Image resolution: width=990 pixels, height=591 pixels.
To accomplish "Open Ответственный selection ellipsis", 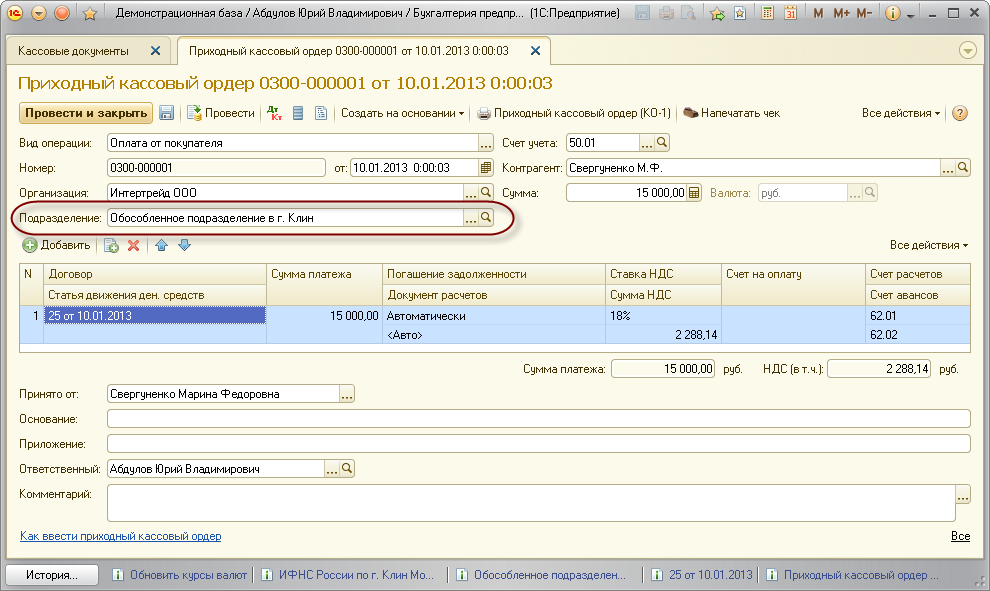I will click(332, 469).
